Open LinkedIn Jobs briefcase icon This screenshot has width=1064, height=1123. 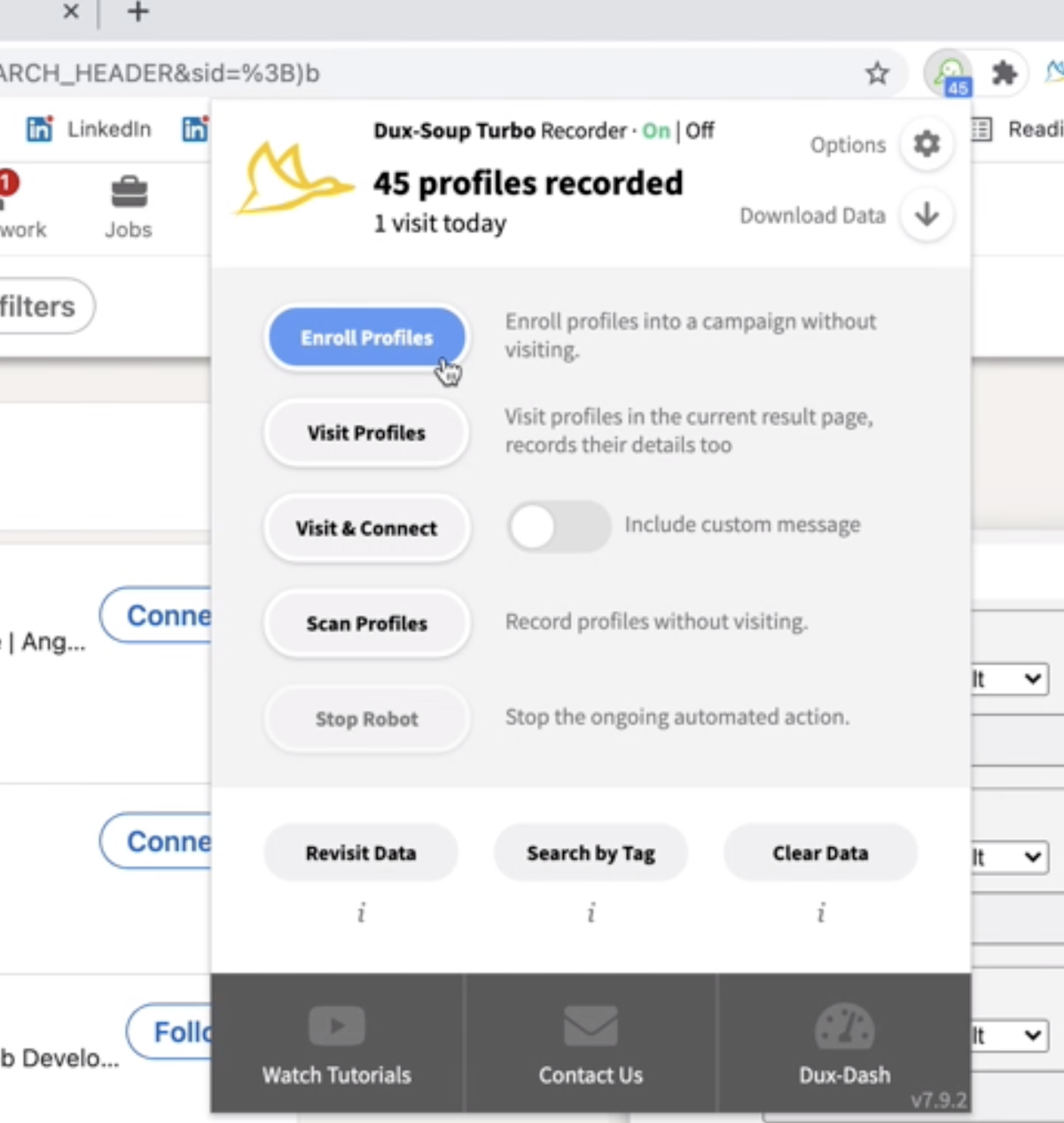tap(129, 208)
